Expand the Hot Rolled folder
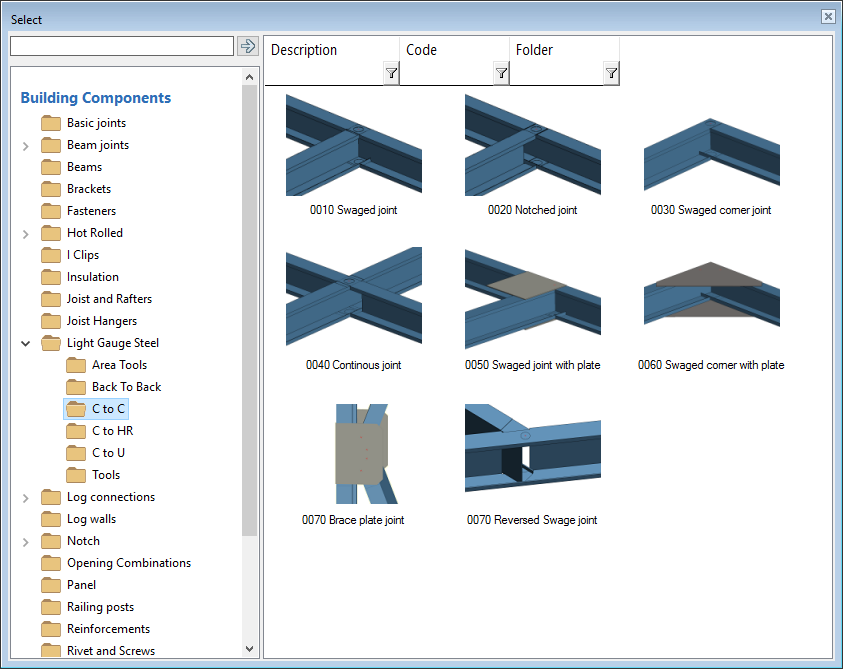Viewport: 843px width, 669px height. pyautogui.click(x=25, y=233)
